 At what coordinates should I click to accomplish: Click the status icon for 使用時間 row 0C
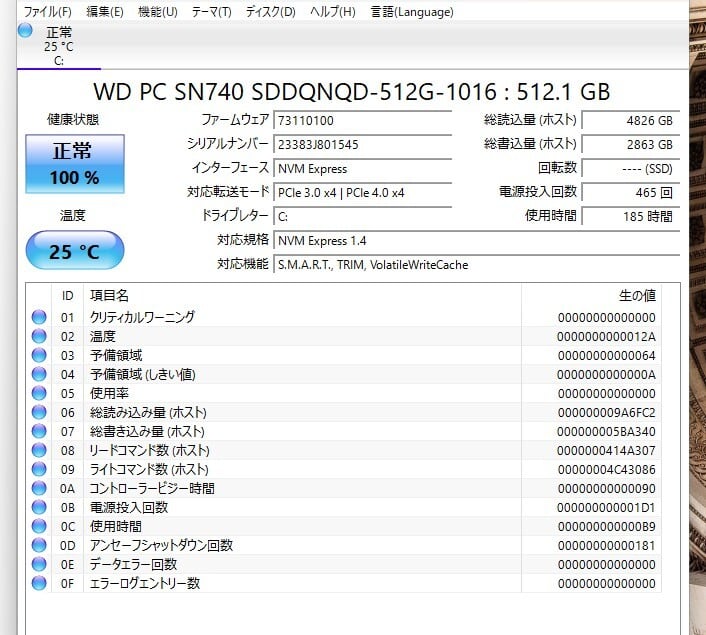pyautogui.click(x=39, y=526)
